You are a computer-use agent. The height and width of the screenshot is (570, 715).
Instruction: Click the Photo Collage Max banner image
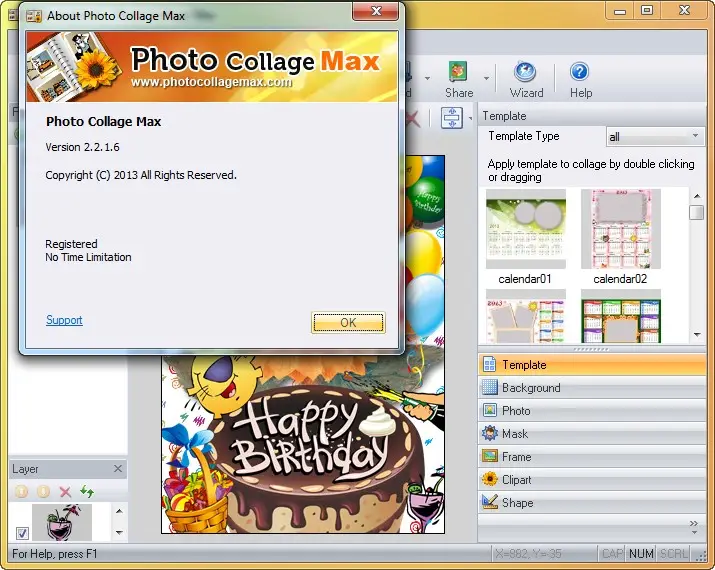[212, 67]
